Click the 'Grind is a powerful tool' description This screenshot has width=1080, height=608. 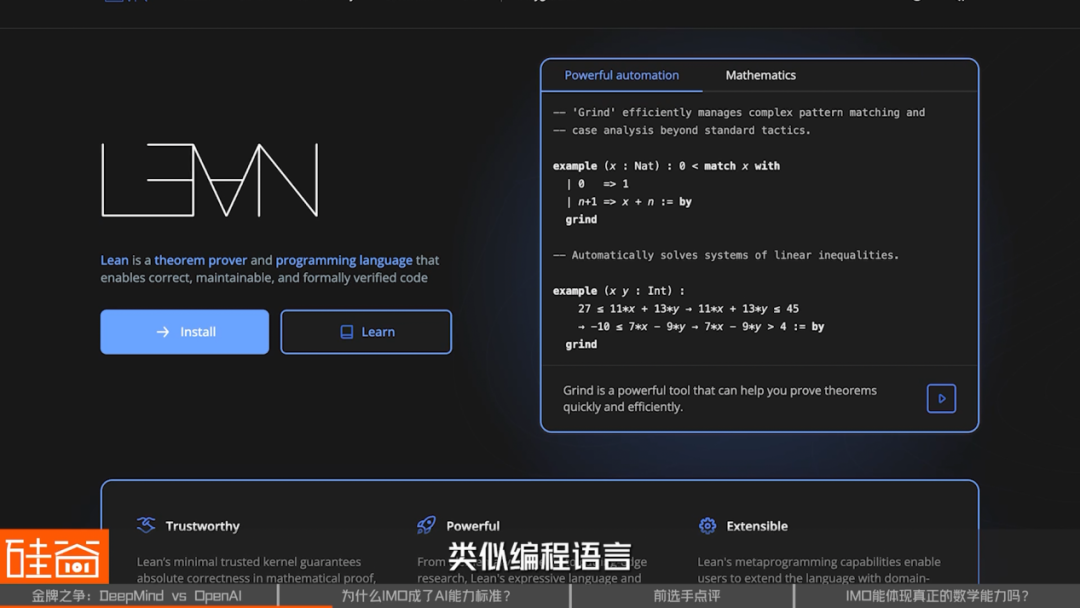click(720, 399)
